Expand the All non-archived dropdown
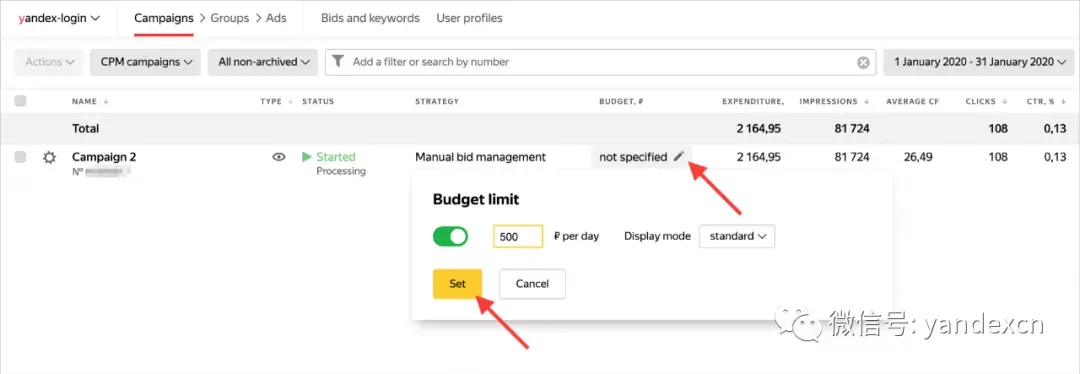The width and height of the screenshot is (1080, 374). [263, 62]
